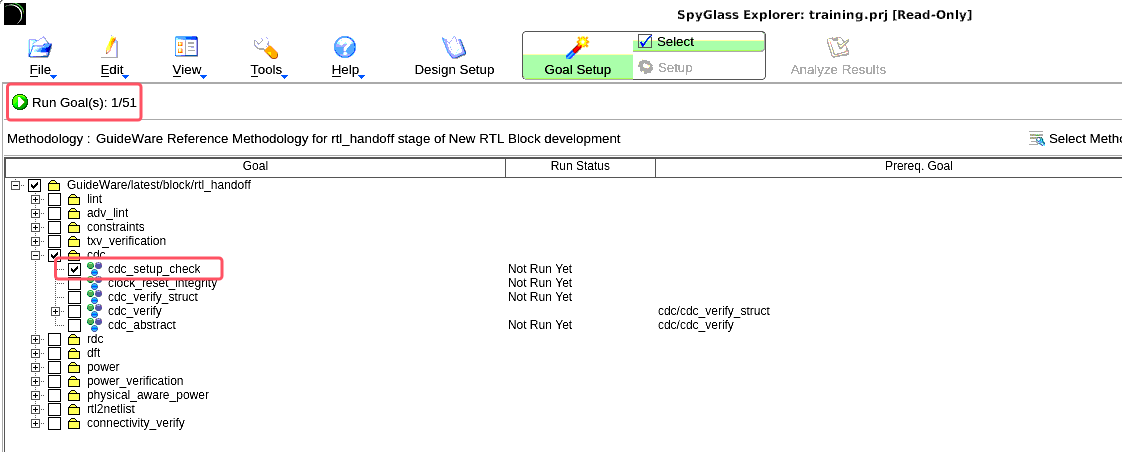Check the lint goal group checkbox
Viewport: 1122px width, 452px height.
[54, 199]
